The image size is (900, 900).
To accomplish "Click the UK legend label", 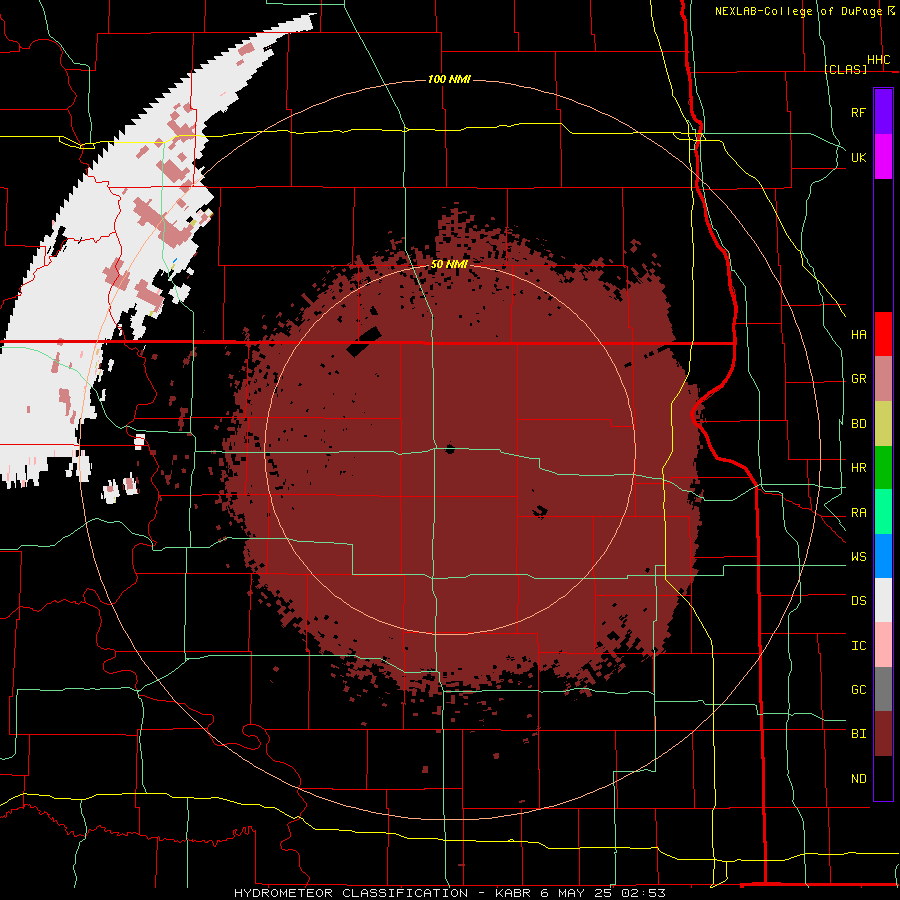I will [858, 157].
